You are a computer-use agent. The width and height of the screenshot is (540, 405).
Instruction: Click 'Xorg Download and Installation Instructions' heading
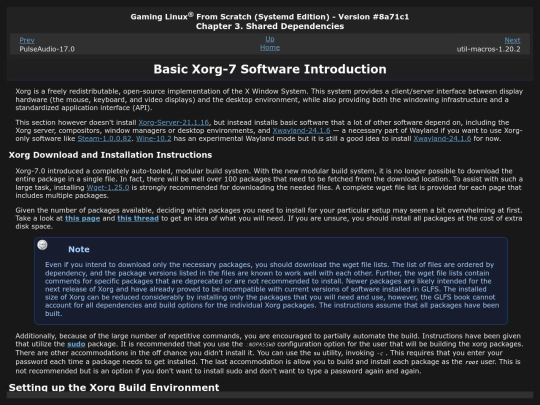coord(110,155)
